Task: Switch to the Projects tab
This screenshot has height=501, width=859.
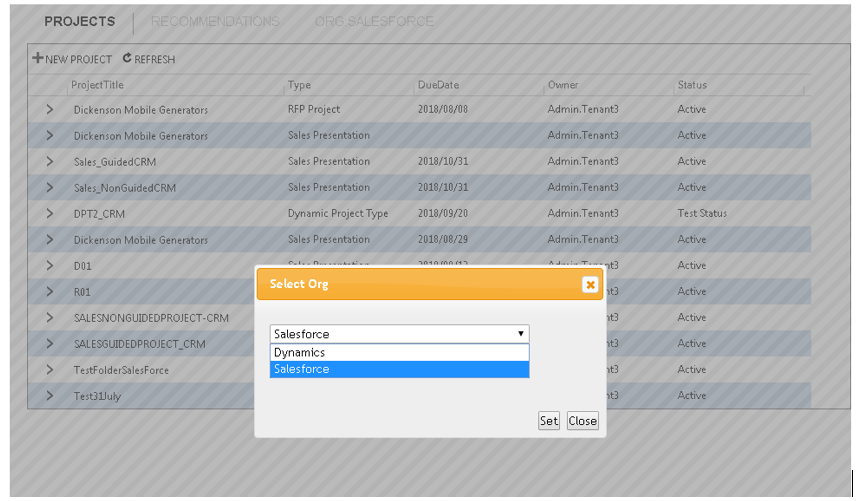Action: pyautogui.click(x=79, y=21)
